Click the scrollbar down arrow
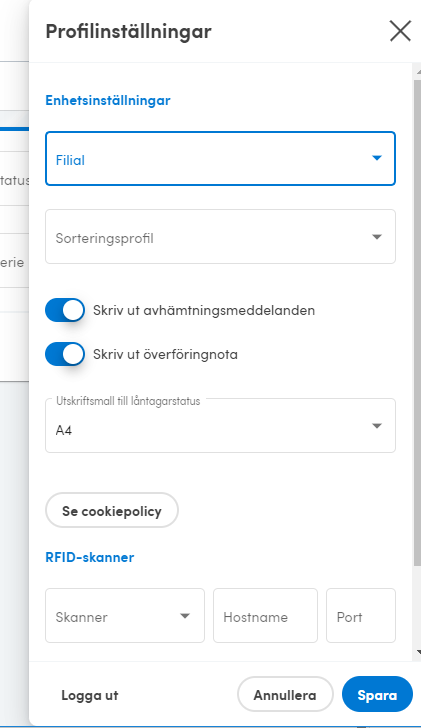Viewport: 421px width, 728px height. 418,652
